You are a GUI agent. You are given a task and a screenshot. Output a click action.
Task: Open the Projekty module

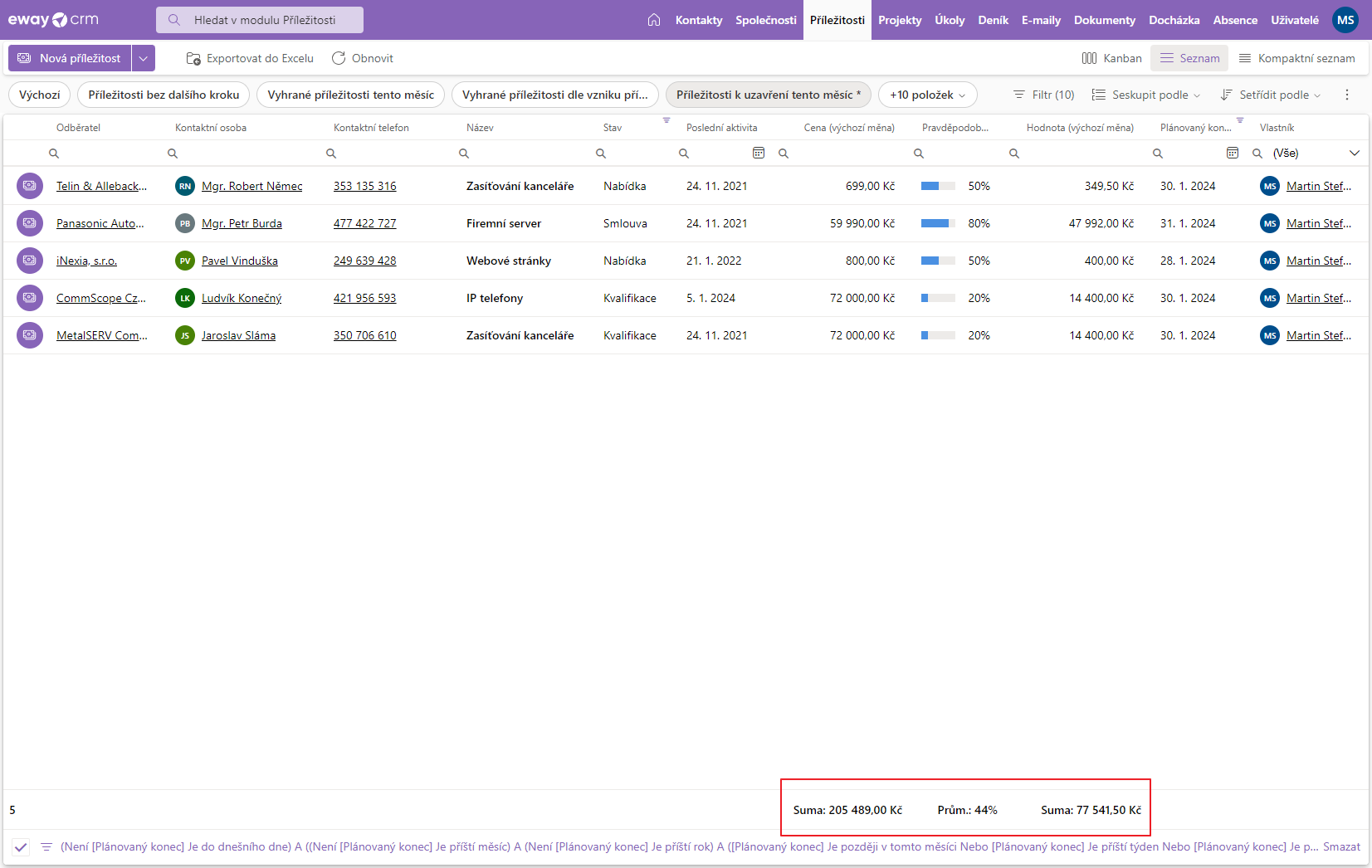coord(900,20)
